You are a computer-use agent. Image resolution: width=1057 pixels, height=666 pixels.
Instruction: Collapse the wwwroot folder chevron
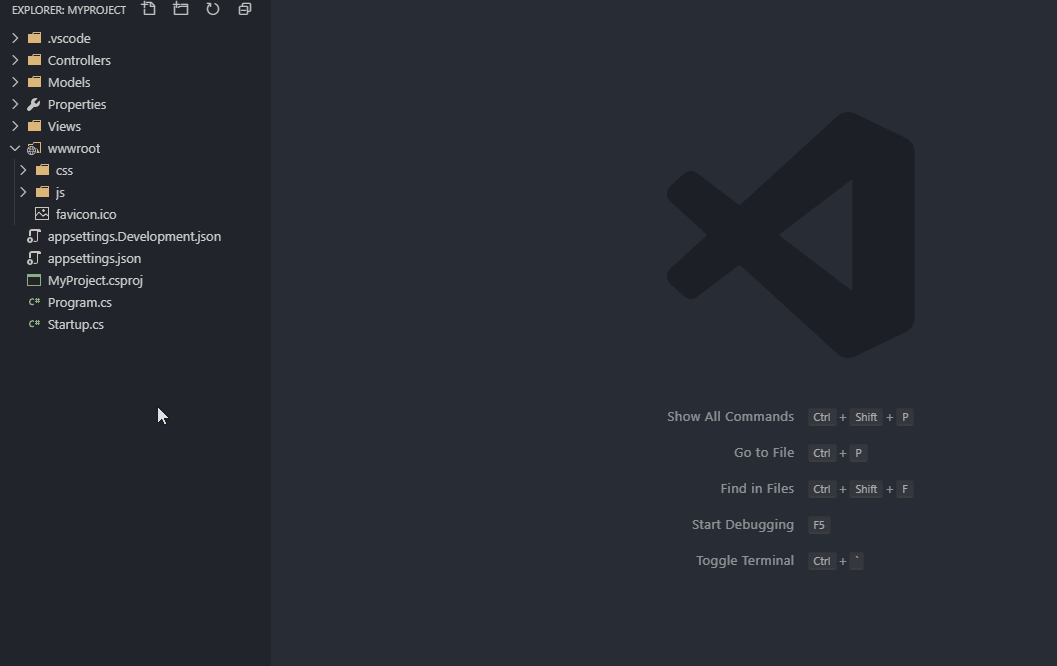[15, 148]
